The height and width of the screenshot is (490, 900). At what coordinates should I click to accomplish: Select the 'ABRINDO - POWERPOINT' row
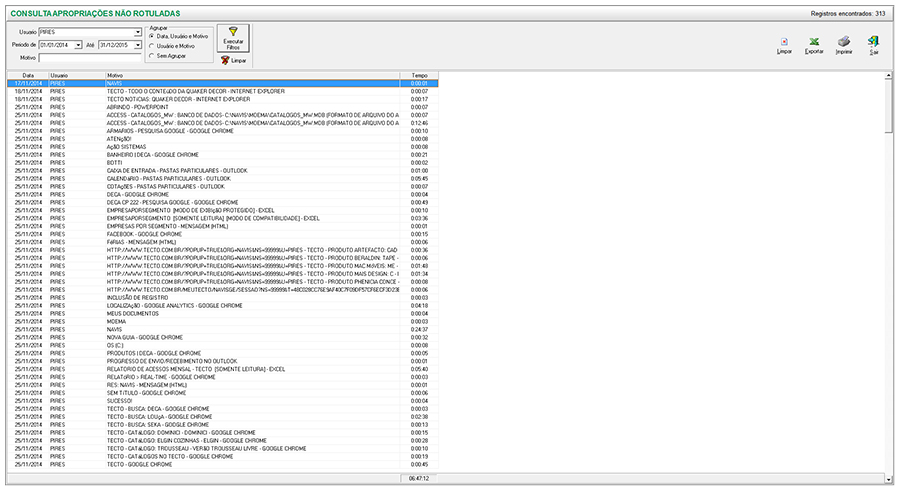coord(223,107)
